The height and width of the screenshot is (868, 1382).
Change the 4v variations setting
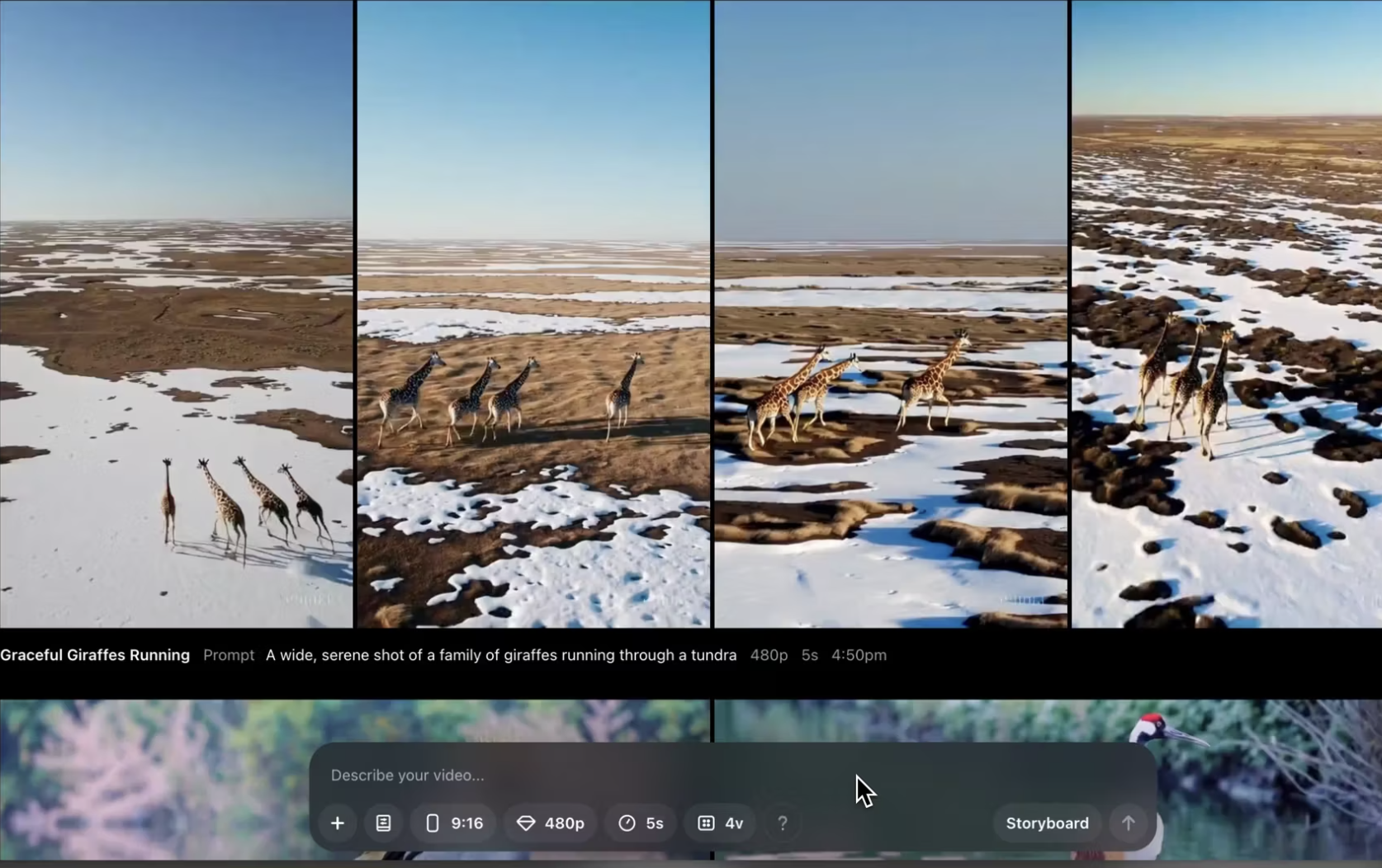point(721,823)
